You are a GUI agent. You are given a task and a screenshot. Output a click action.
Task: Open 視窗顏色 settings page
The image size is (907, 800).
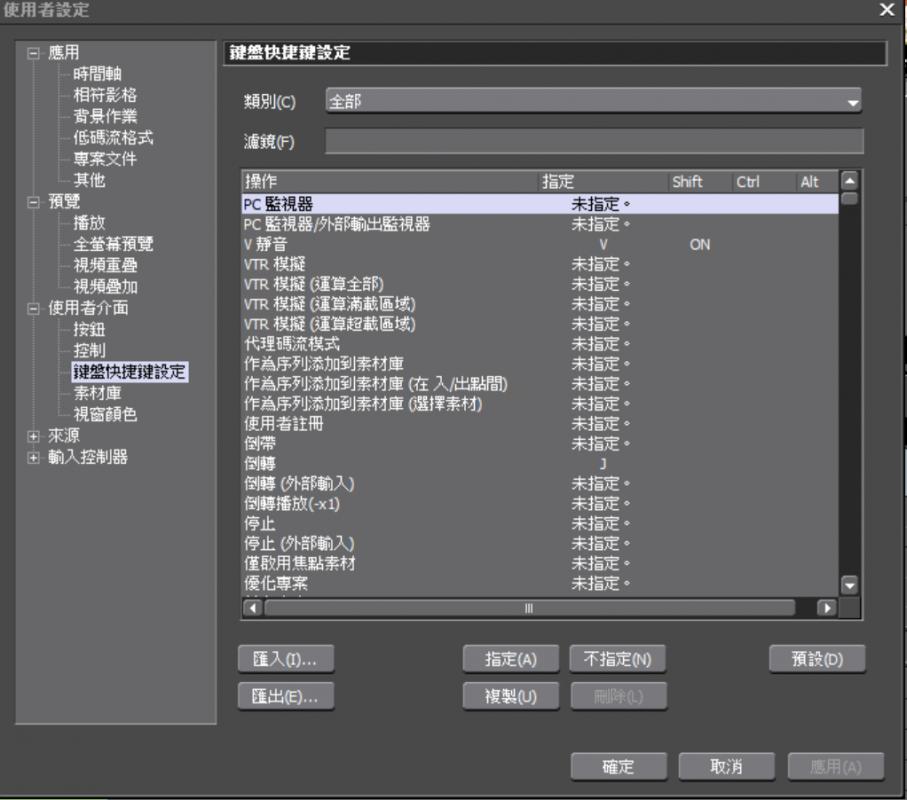105,415
